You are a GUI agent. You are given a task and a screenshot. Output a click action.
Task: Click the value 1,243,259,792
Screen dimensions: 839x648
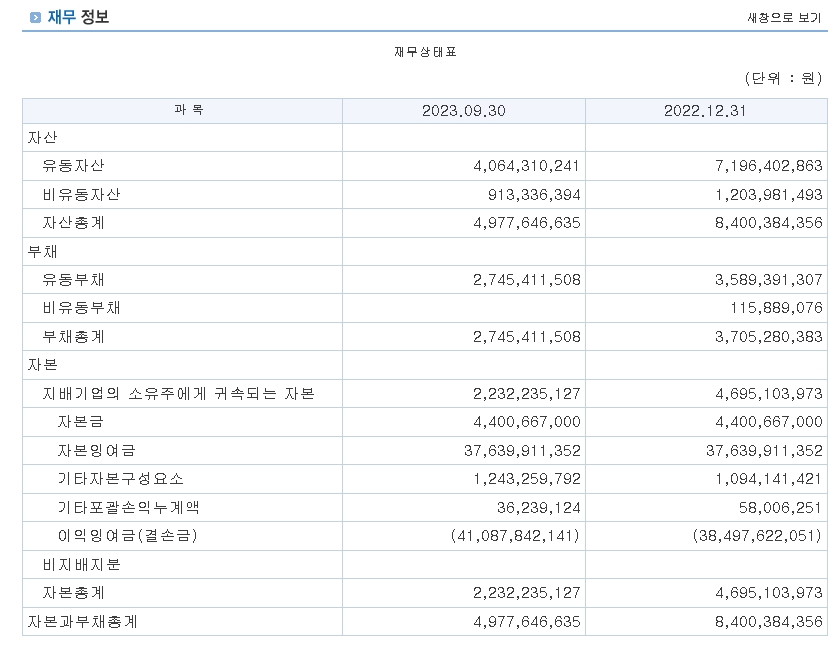[x=527, y=479]
